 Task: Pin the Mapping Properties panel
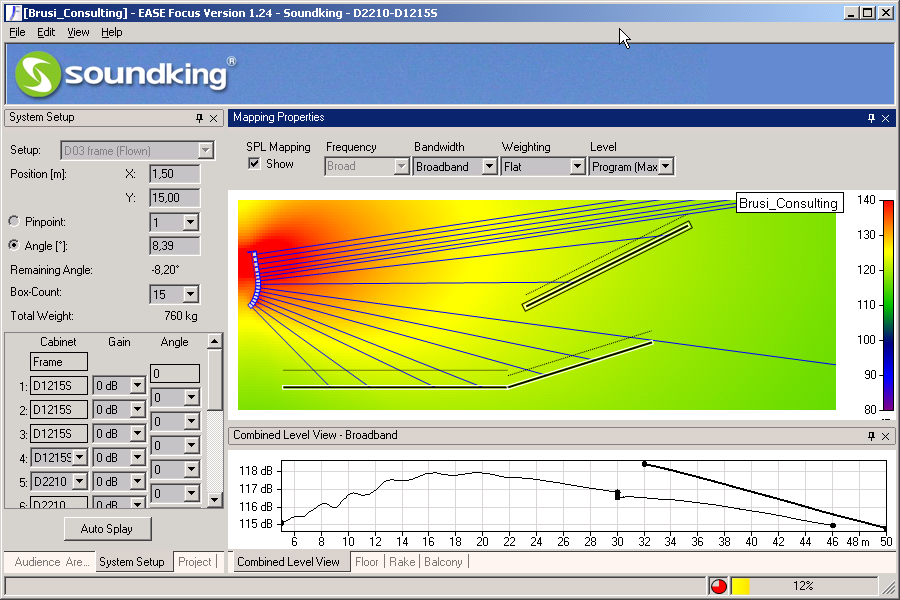click(x=871, y=118)
